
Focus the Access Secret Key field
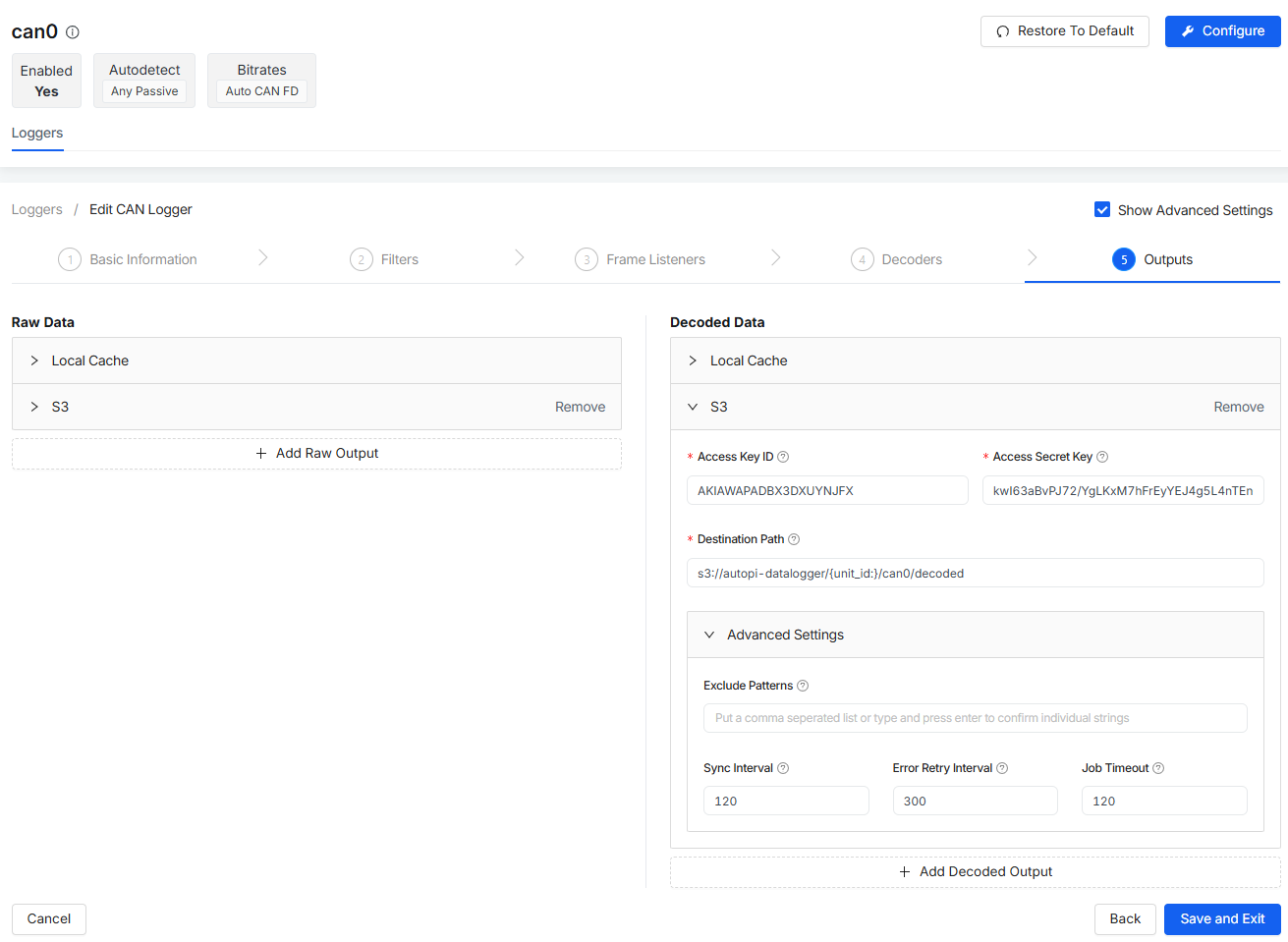click(x=1123, y=490)
